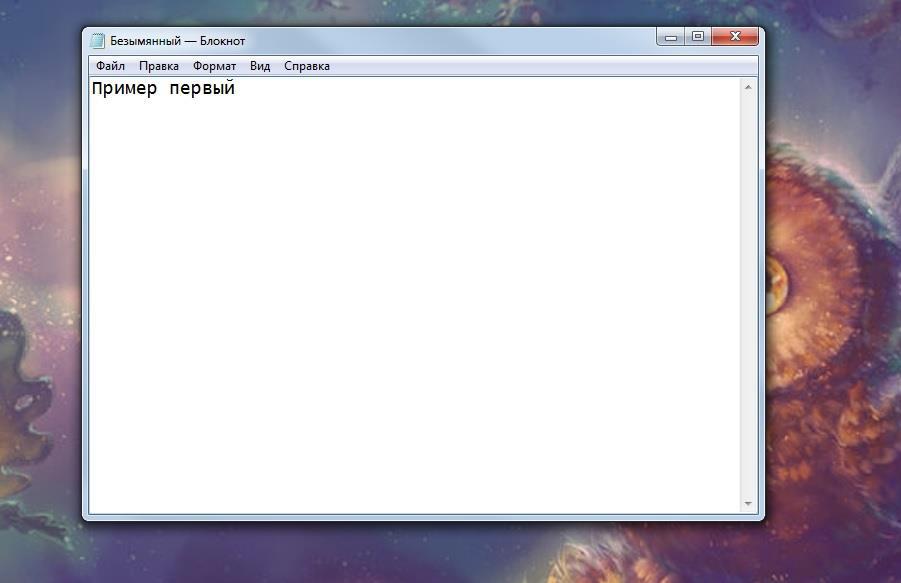Open the Справка menu

(307, 66)
